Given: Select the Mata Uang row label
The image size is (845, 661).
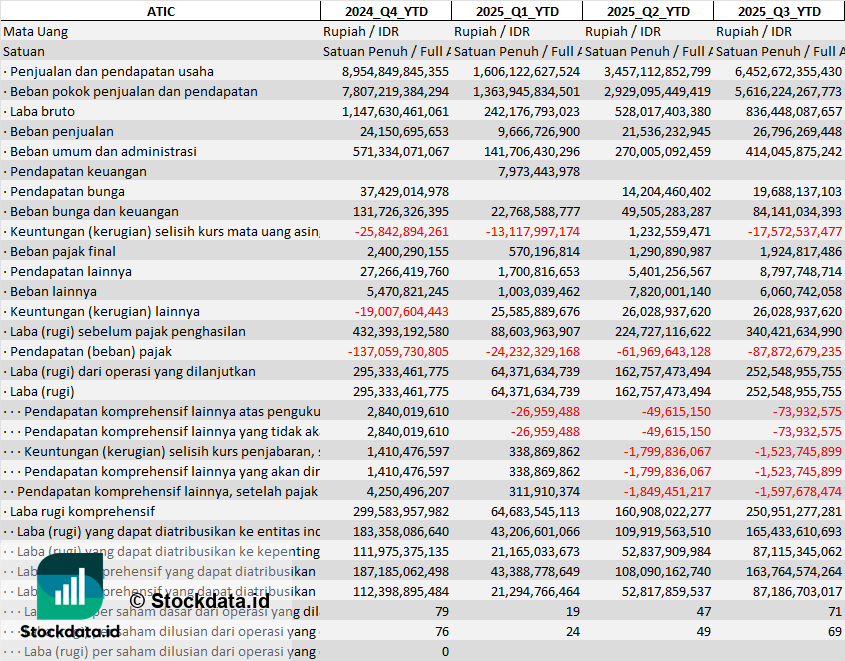Looking at the screenshot, I should (x=36, y=31).
